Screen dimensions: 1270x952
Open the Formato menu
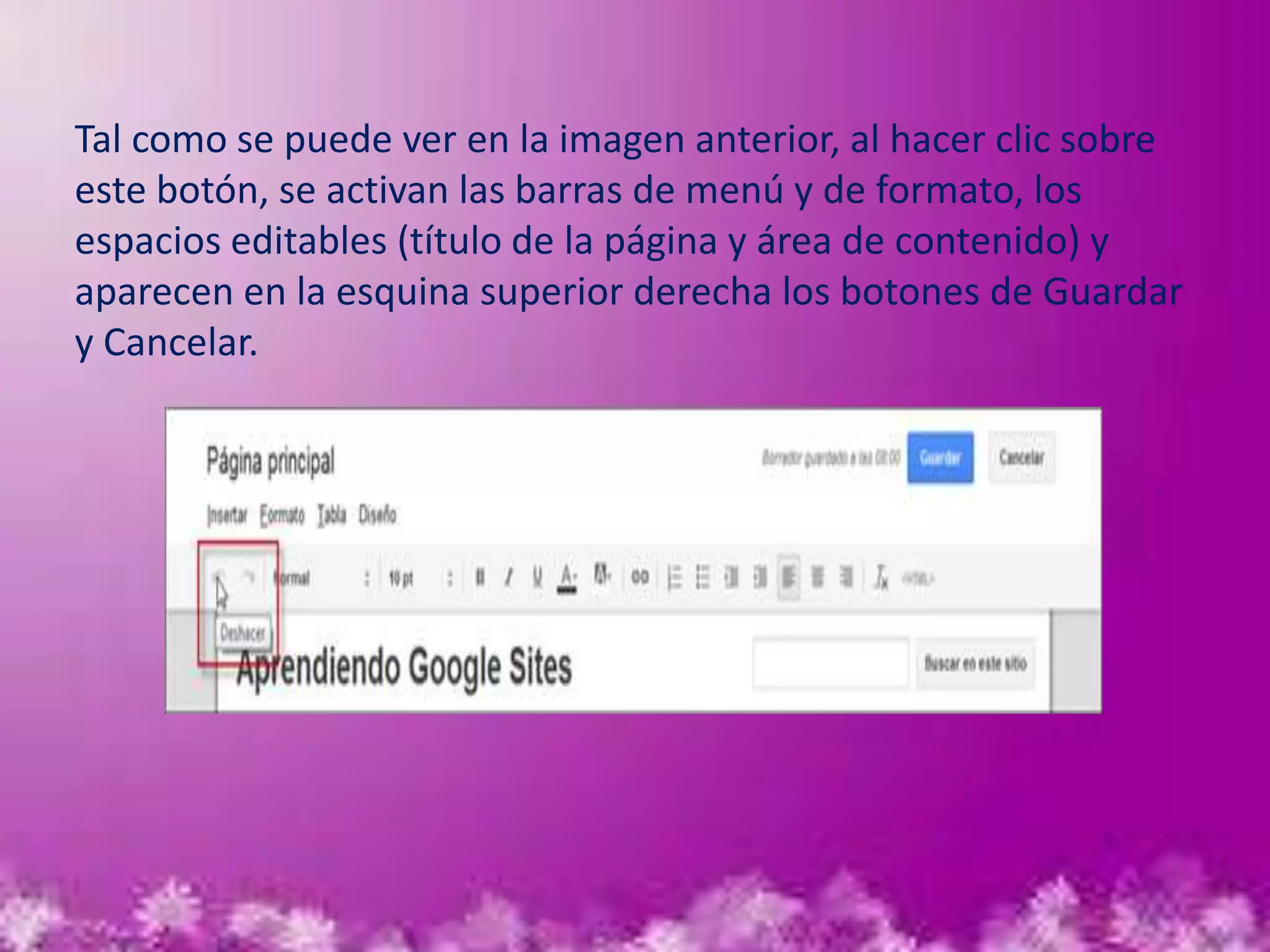click(x=282, y=515)
